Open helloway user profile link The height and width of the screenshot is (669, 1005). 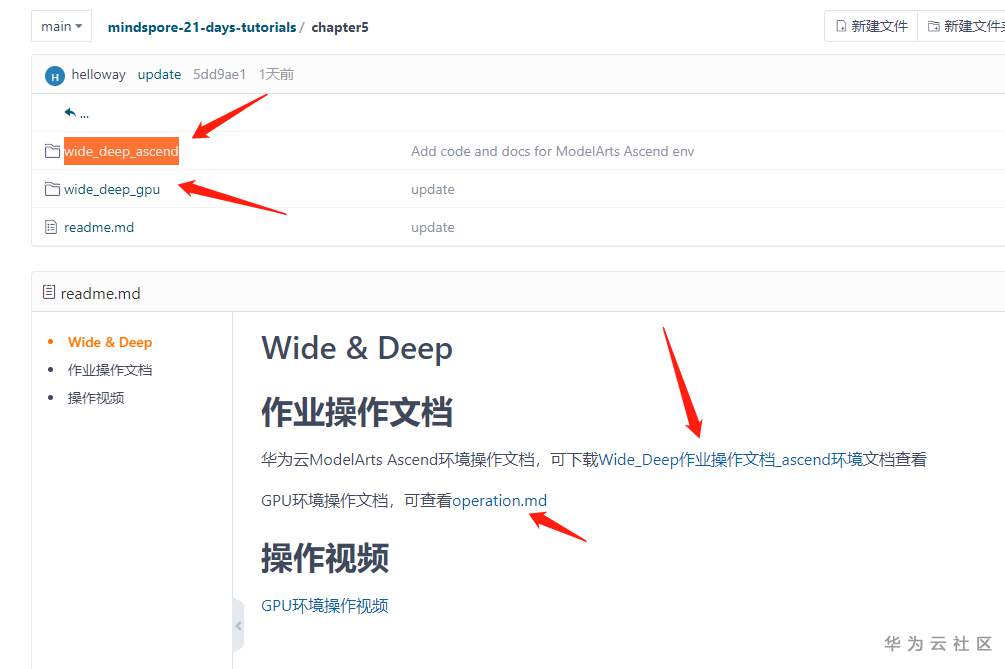click(99, 74)
